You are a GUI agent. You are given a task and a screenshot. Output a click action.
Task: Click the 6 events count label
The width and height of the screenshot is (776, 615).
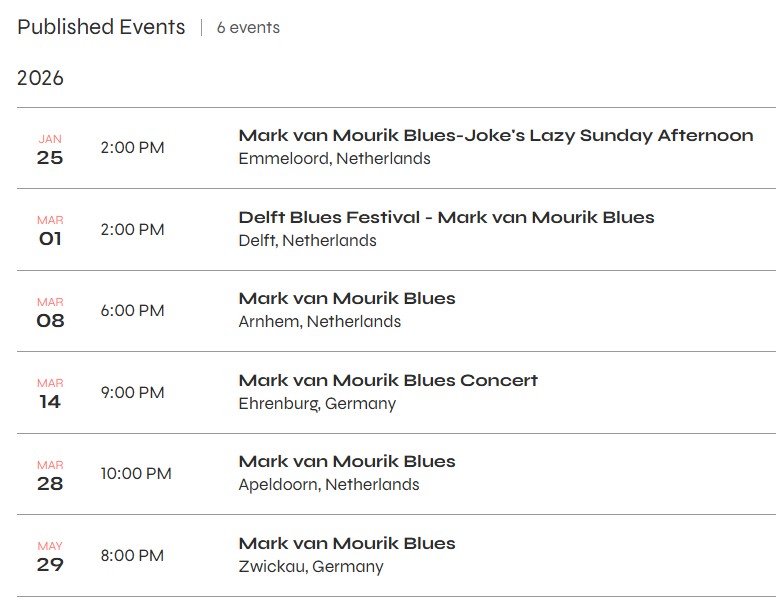coord(248,28)
